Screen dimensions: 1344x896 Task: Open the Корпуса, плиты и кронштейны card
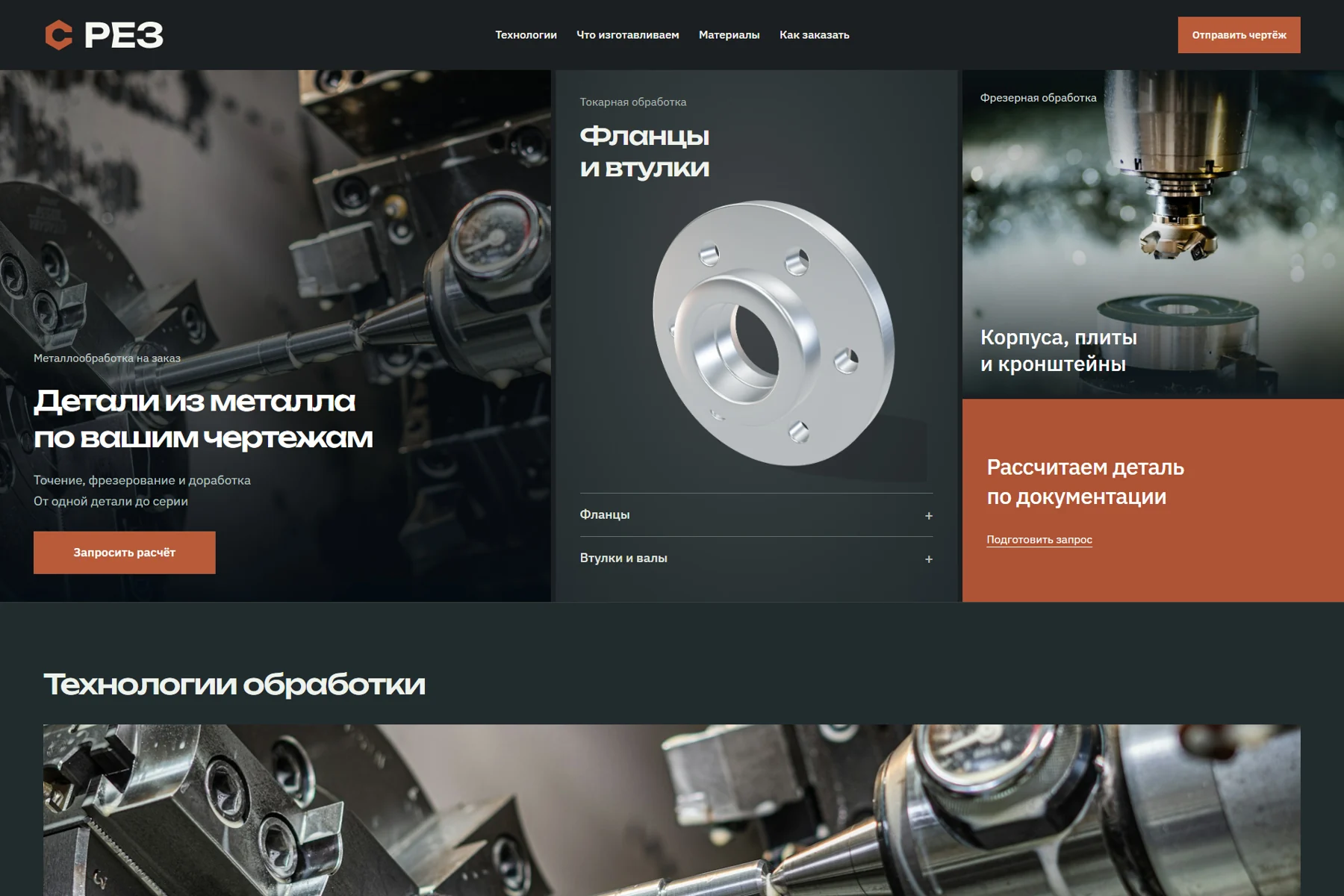[1153, 234]
